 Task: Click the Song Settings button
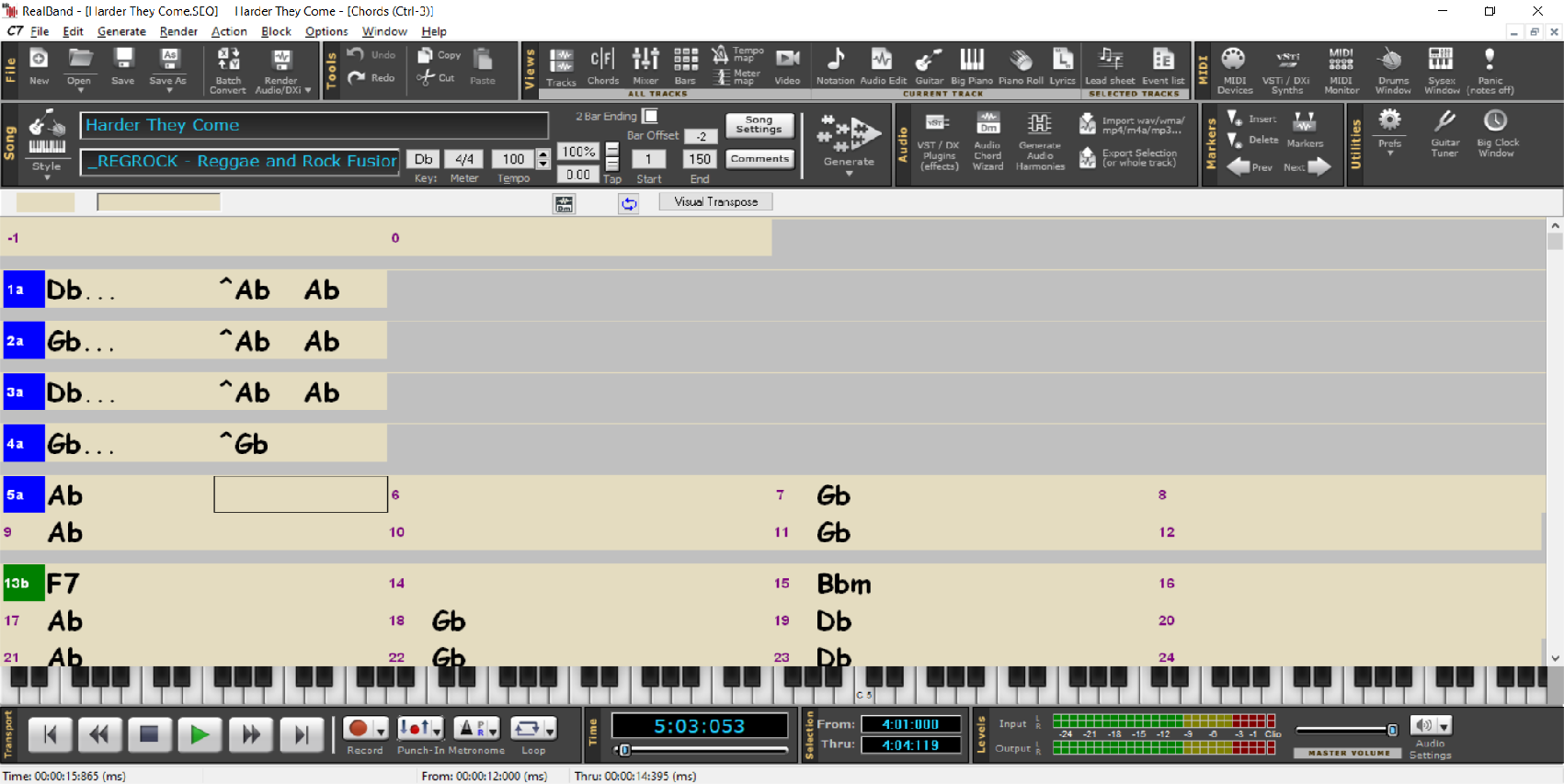[x=759, y=125]
